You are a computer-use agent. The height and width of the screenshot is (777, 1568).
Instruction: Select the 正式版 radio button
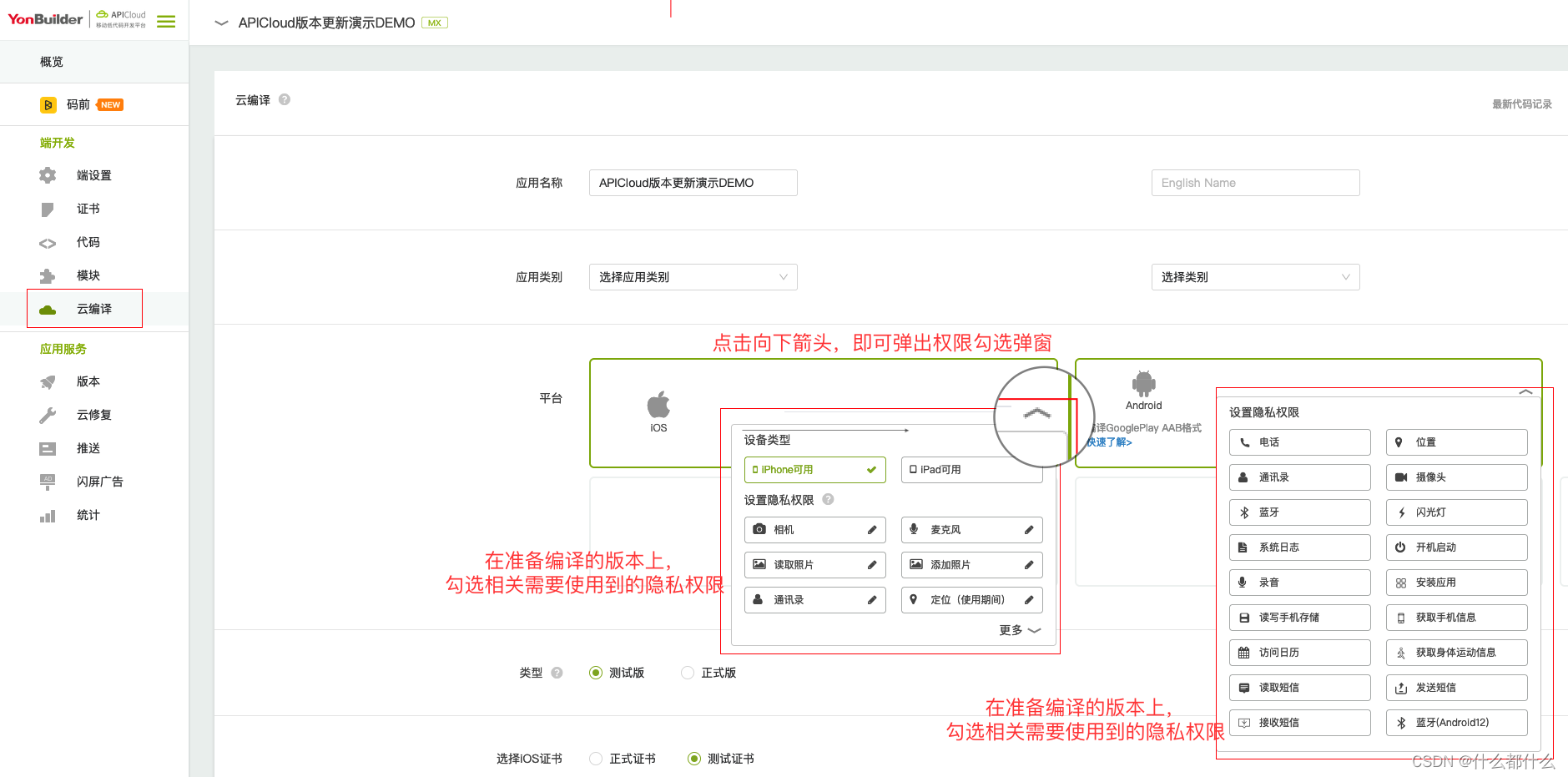[x=688, y=673]
